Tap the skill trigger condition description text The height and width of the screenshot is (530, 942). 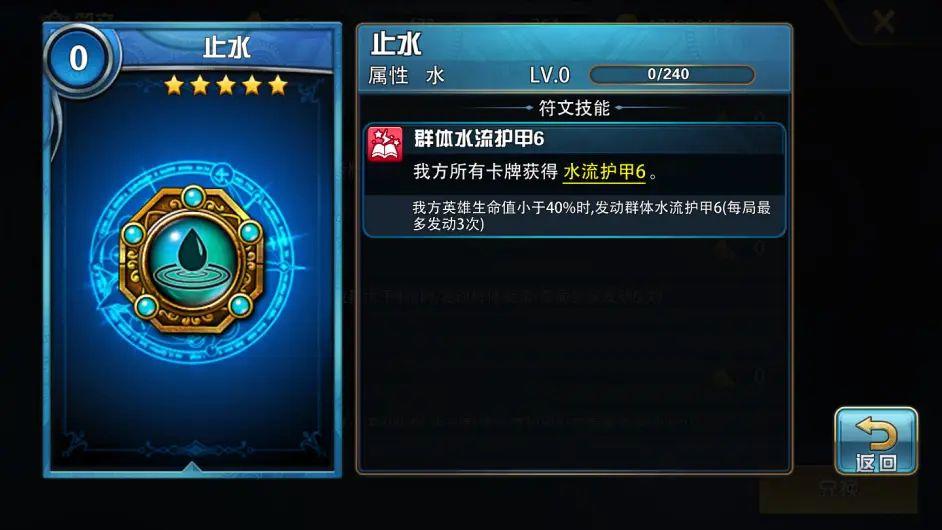(591, 216)
